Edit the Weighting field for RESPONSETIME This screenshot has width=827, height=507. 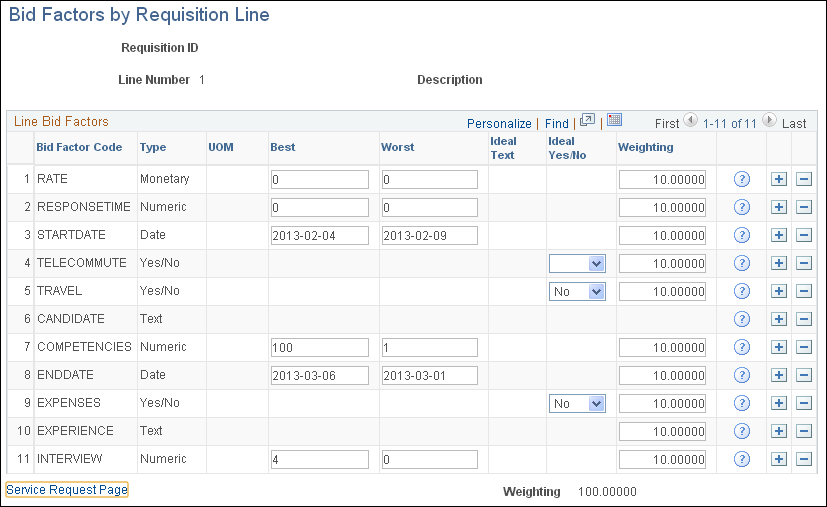662,207
